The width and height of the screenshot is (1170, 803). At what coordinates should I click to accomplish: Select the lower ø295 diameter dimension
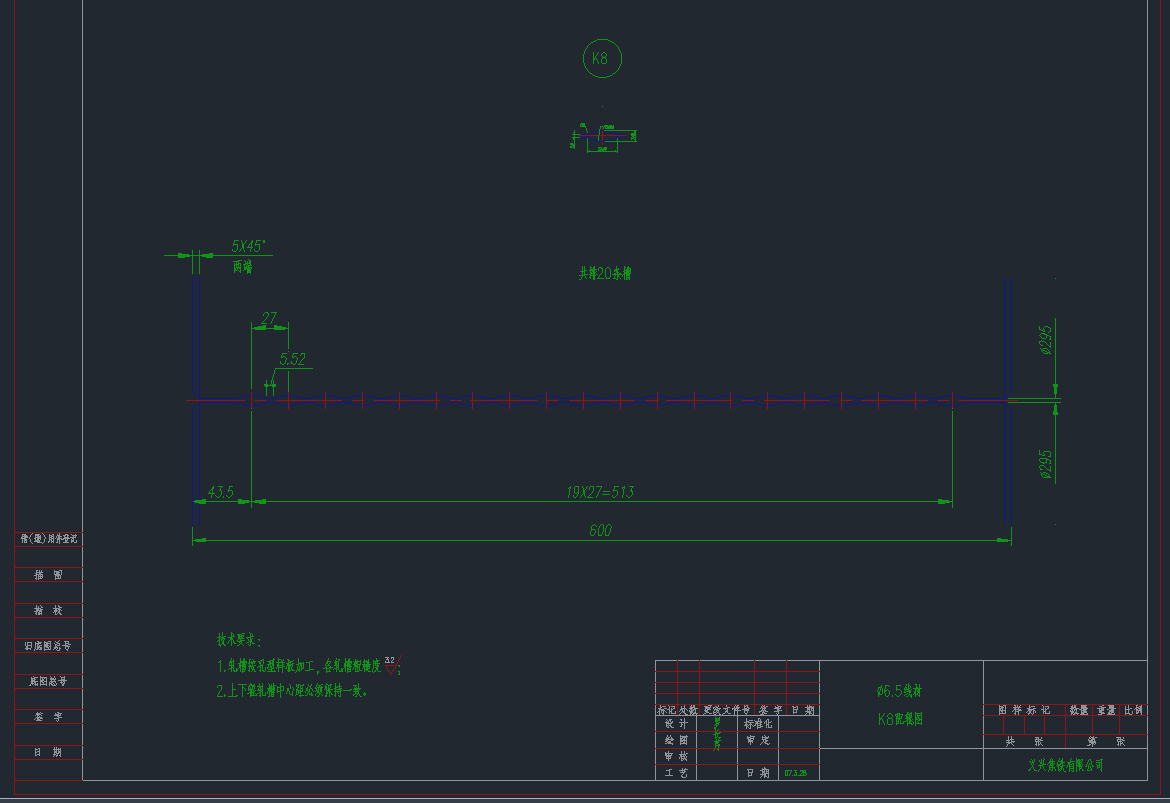pyautogui.click(x=1045, y=464)
